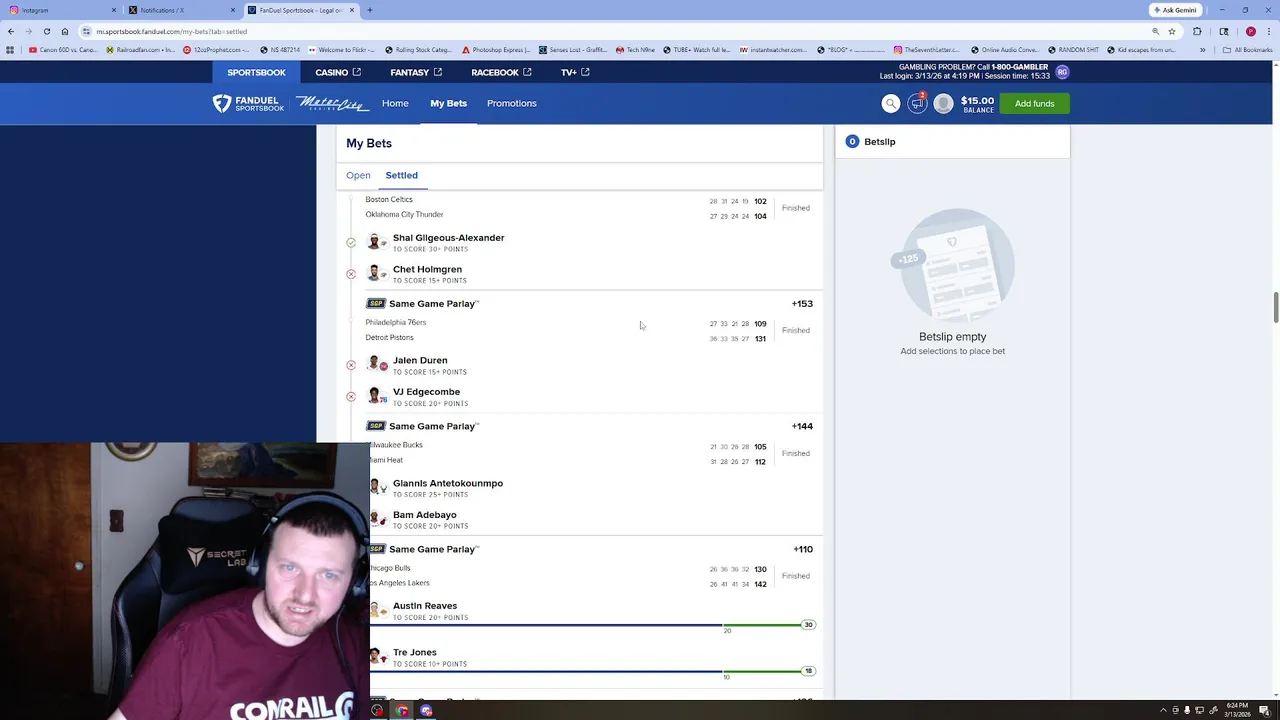This screenshot has width=1280, height=720.
Task: Open the CASINO external link
Action: (x=338, y=72)
